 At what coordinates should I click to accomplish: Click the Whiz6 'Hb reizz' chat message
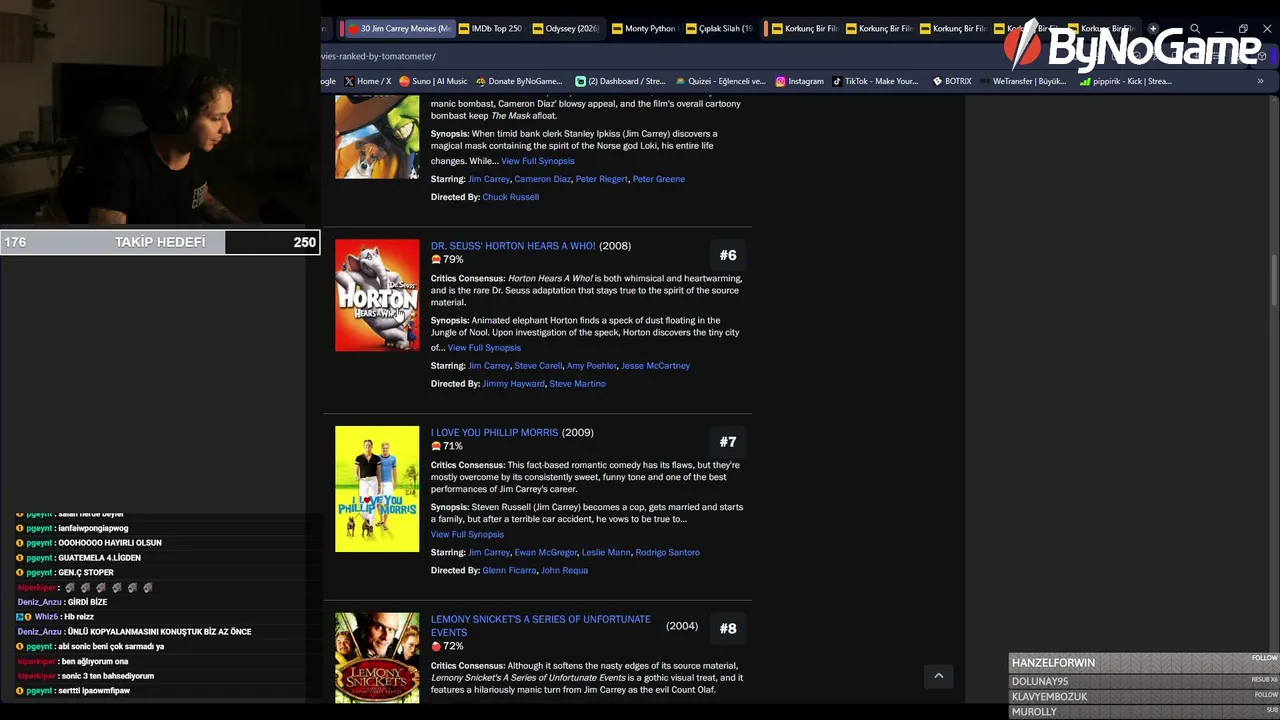pos(55,617)
